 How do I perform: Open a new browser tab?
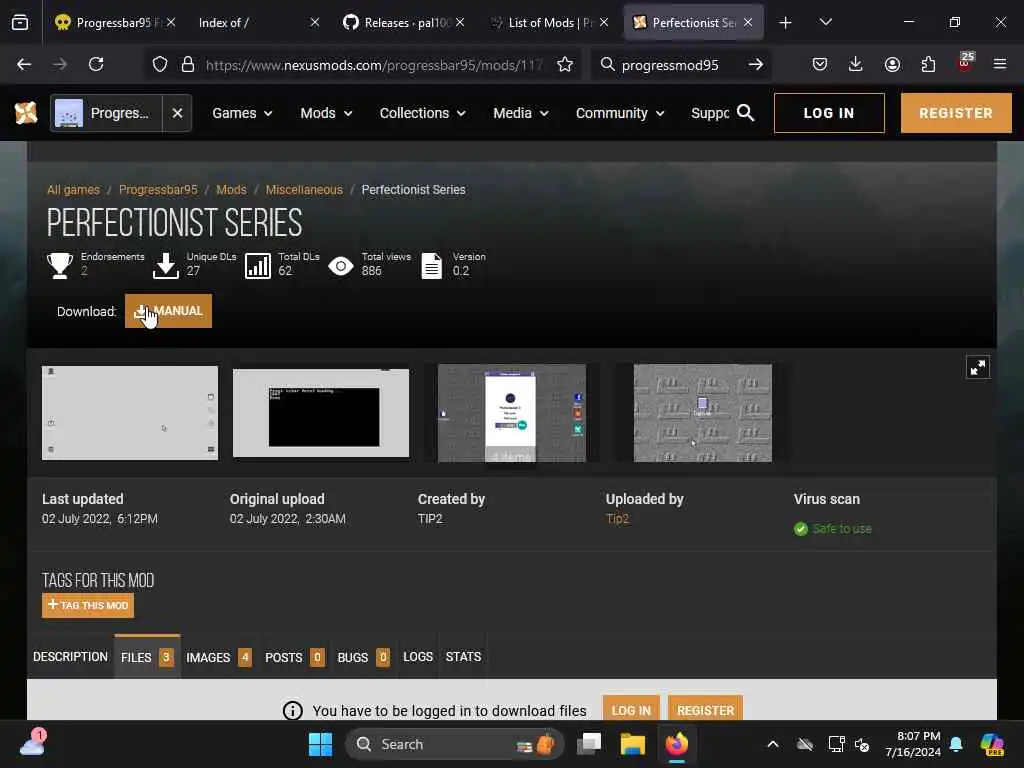click(786, 23)
